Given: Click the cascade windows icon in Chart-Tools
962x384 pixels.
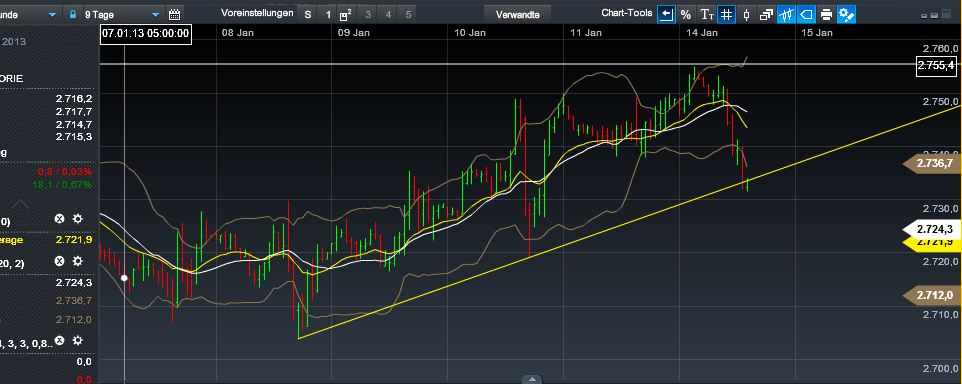Looking at the screenshot, I should (766, 15).
